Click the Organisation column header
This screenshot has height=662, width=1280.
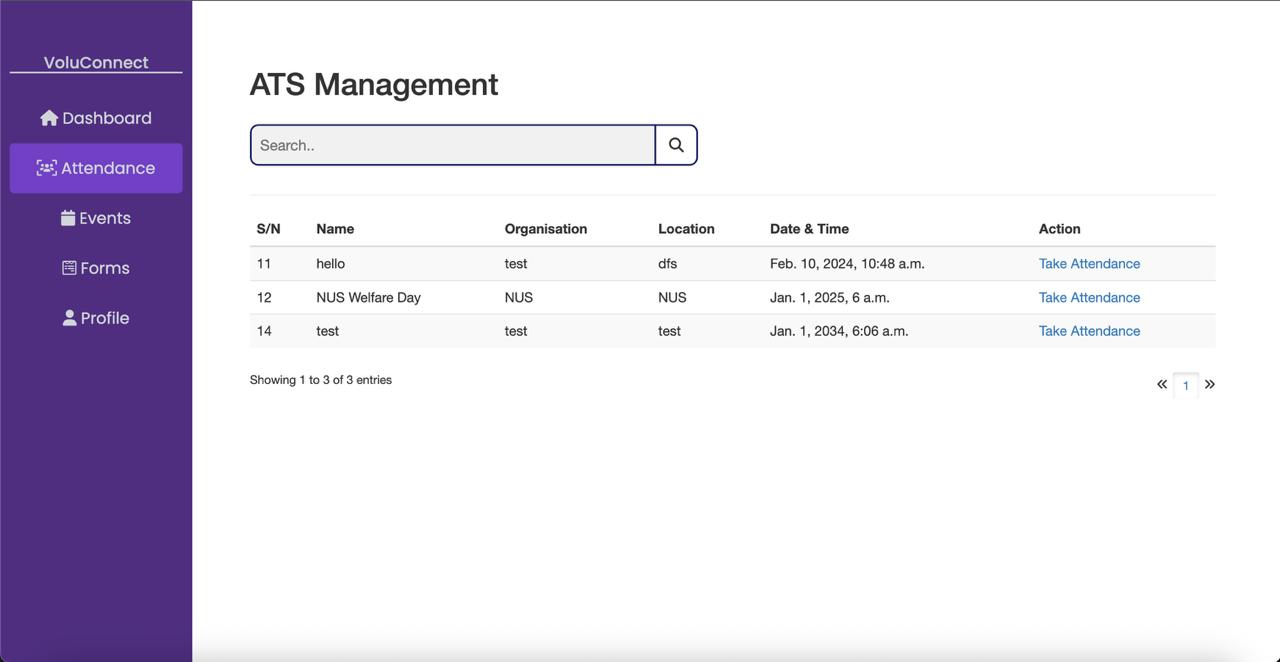pos(546,229)
